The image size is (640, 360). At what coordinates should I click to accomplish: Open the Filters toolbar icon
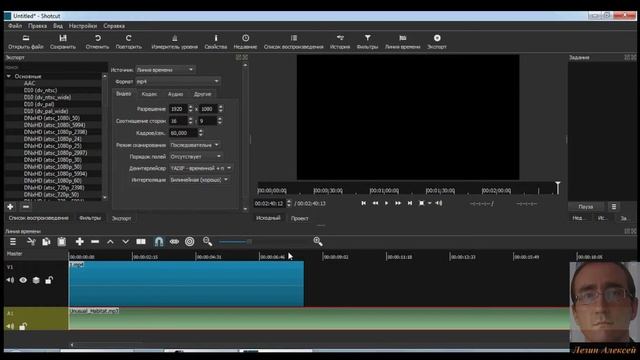367,38
